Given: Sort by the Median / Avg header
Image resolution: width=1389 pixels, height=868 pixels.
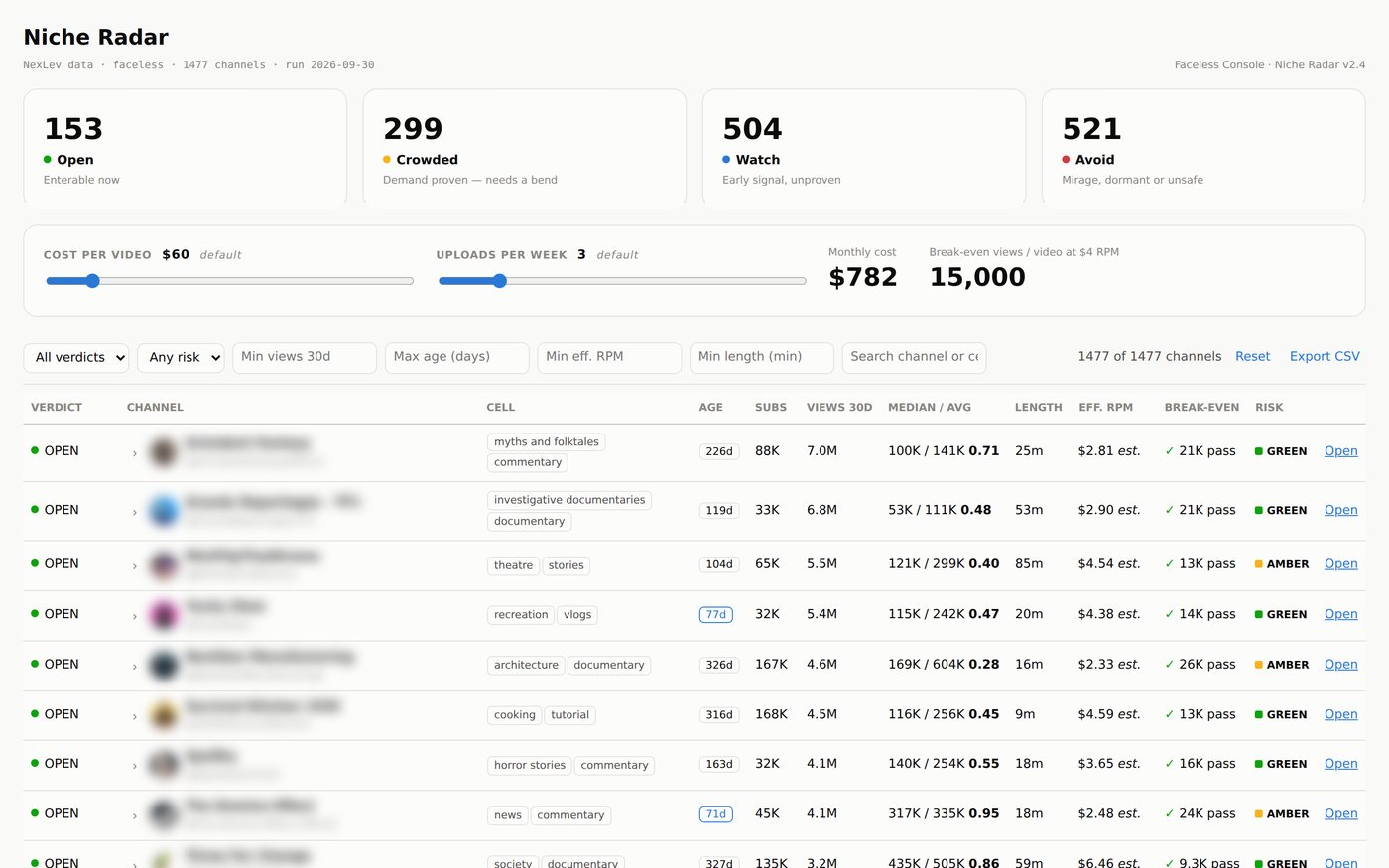Looking at the screenshot, I should (930, 408).
